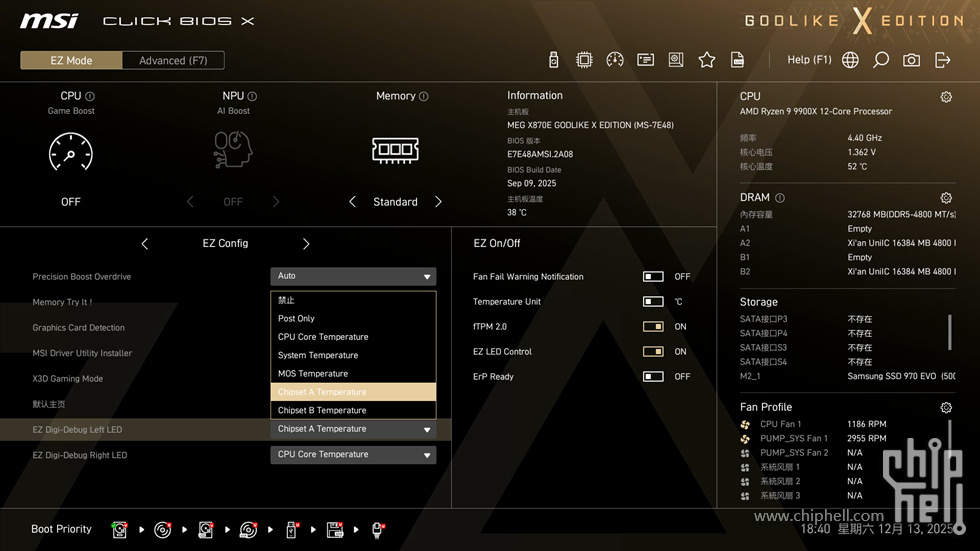Toggle Fan Fail Warning Notification switch
The height and width of the screenshot is (551, 980).
tap(653, 277)
